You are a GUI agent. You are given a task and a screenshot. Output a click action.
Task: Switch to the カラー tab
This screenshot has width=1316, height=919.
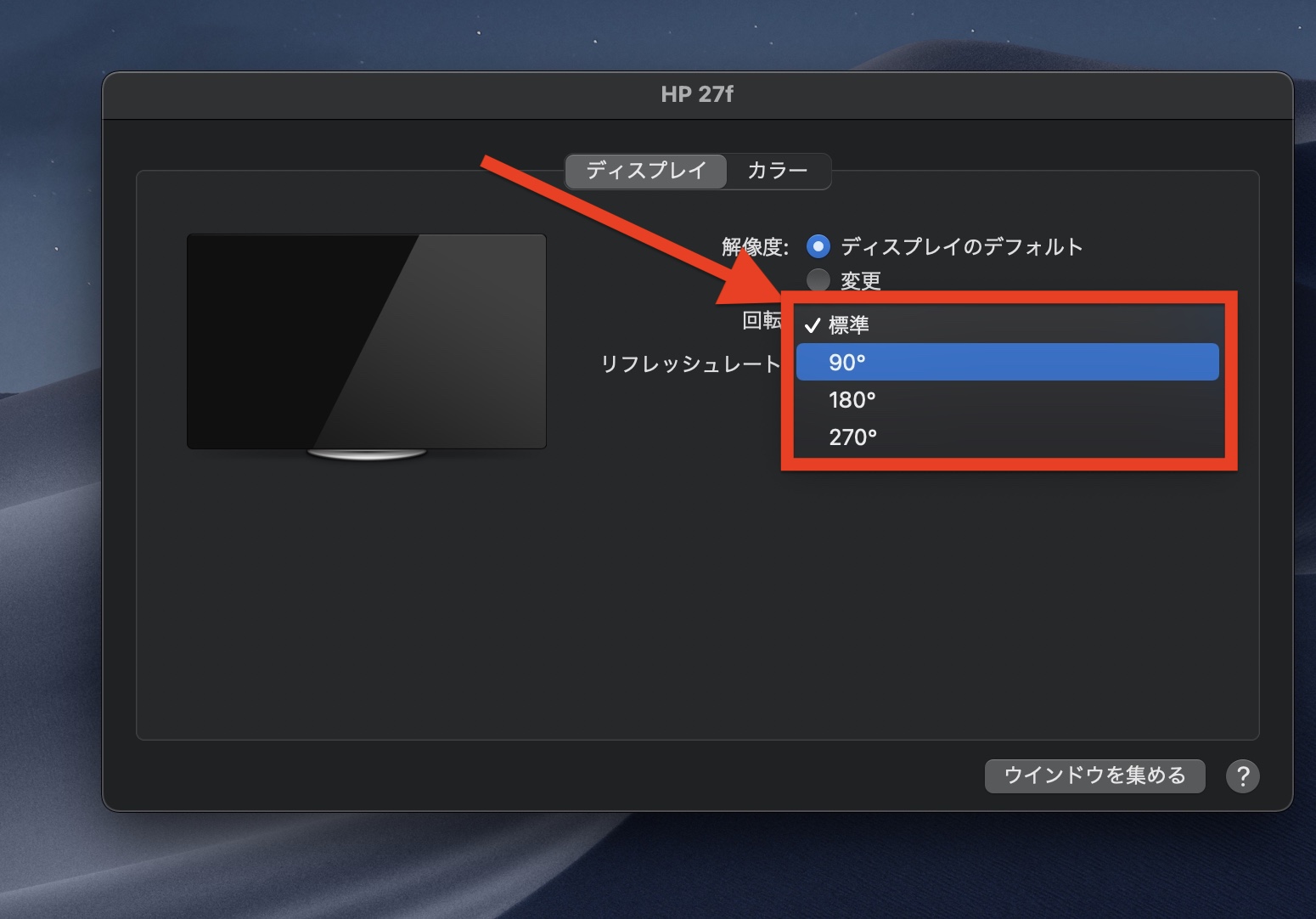(777, 171)
